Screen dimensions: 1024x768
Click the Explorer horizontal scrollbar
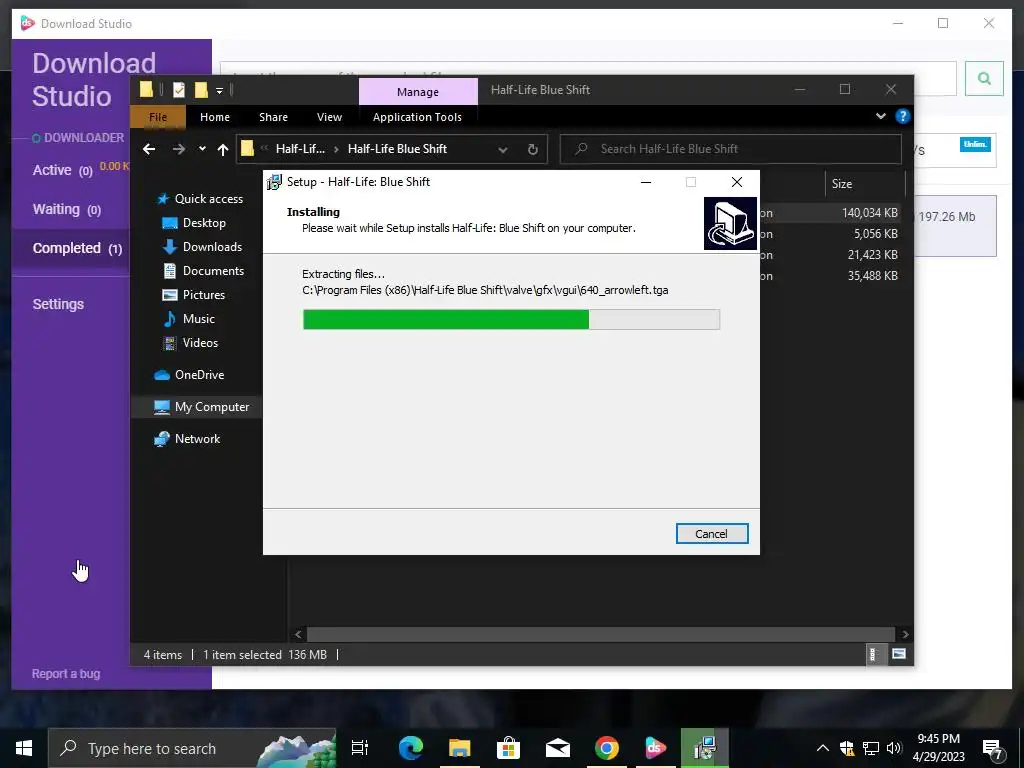(x=600, y=634)
